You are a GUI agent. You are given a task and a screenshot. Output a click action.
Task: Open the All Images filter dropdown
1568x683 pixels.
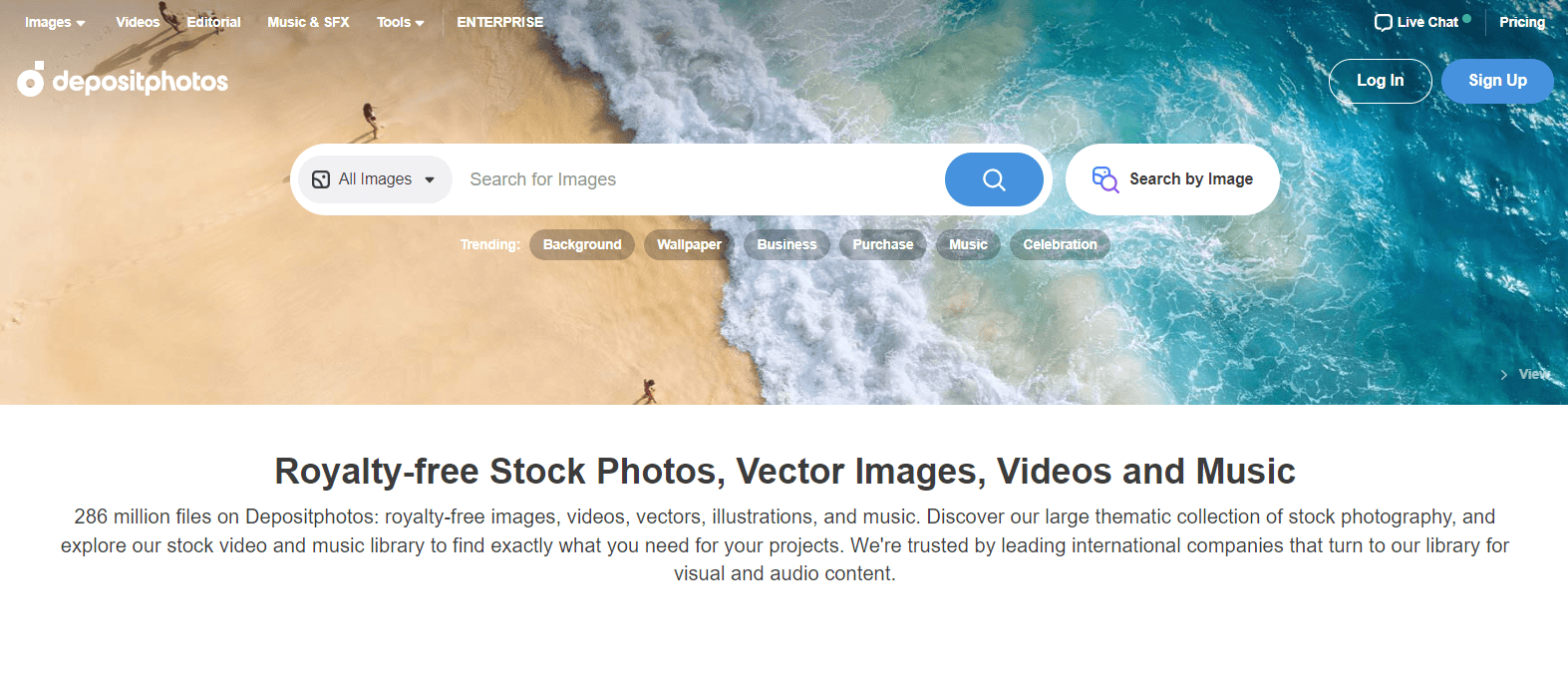[x=375, y=179]
